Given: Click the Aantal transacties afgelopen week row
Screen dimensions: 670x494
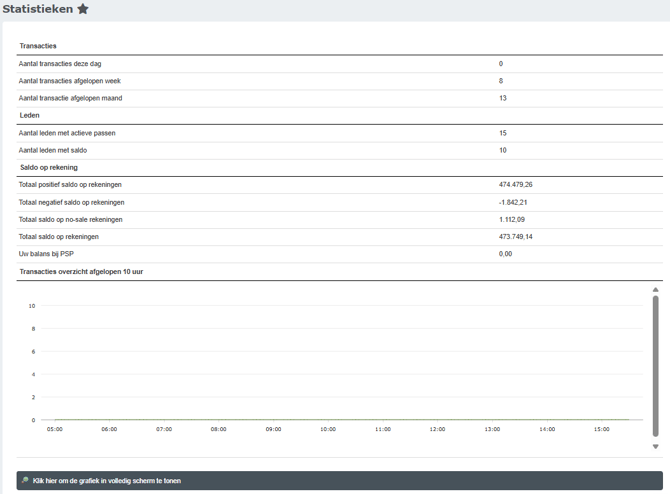Looking at the screenshot, I should pos(70,81).
